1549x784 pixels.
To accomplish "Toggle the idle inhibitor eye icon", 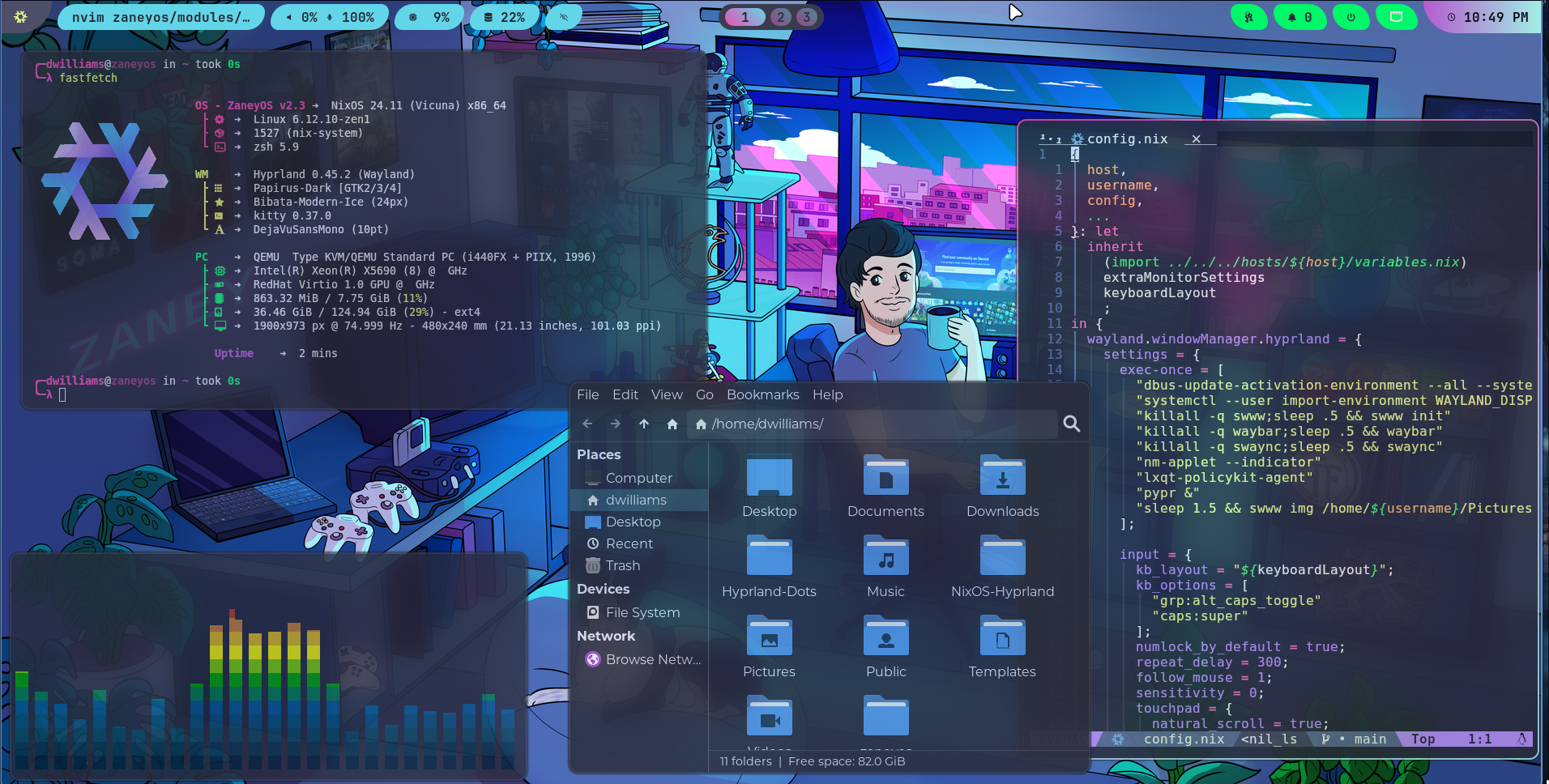I will [x=564, y=17].
